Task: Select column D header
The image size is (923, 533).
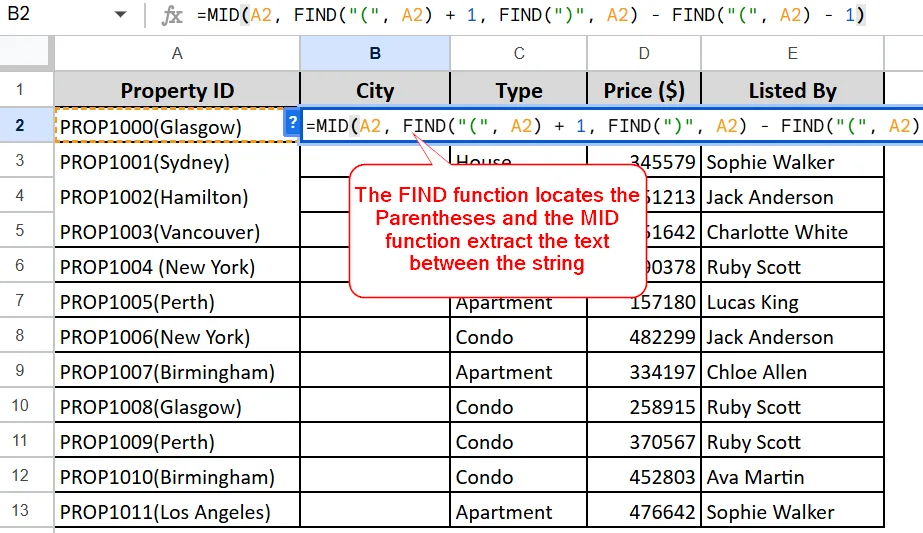Action: 644,54
